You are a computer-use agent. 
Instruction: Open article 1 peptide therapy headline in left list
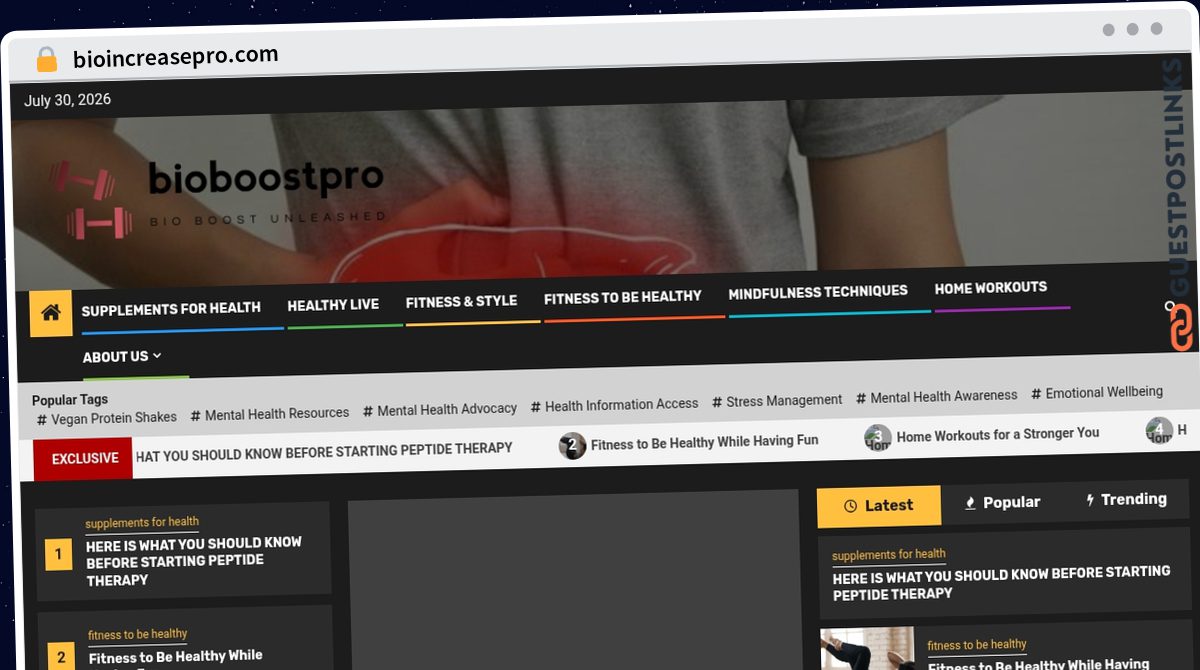tap(193, 561)
